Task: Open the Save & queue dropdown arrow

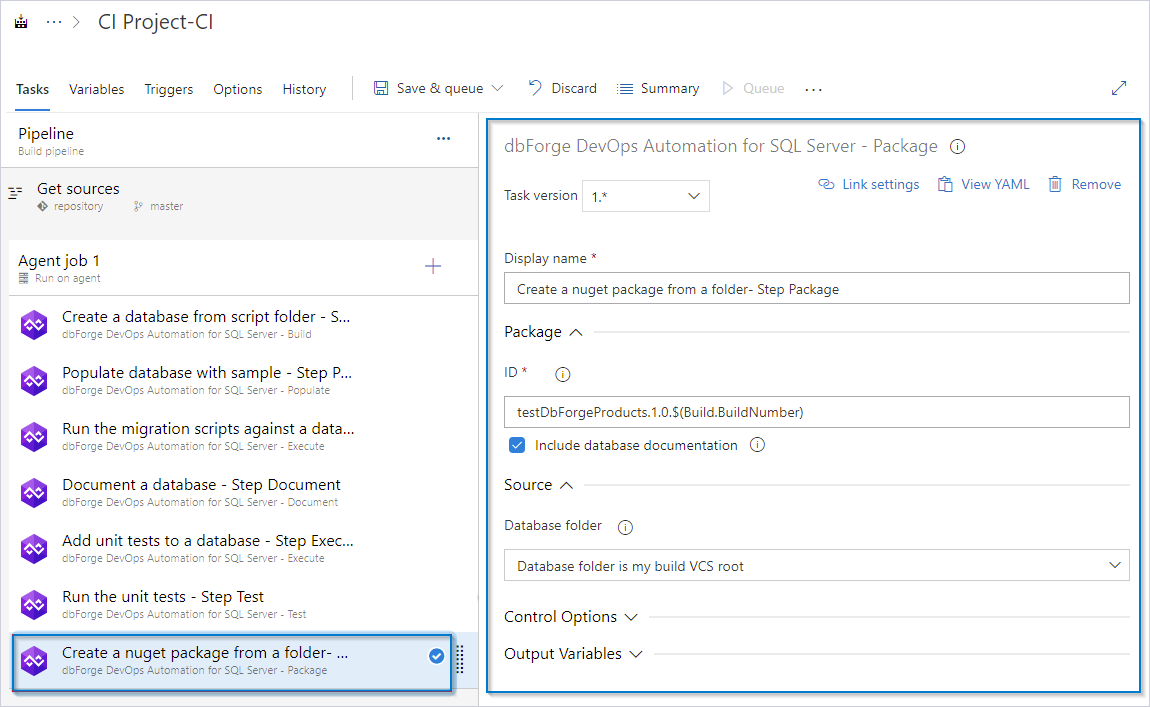Action: pos(497,88)
